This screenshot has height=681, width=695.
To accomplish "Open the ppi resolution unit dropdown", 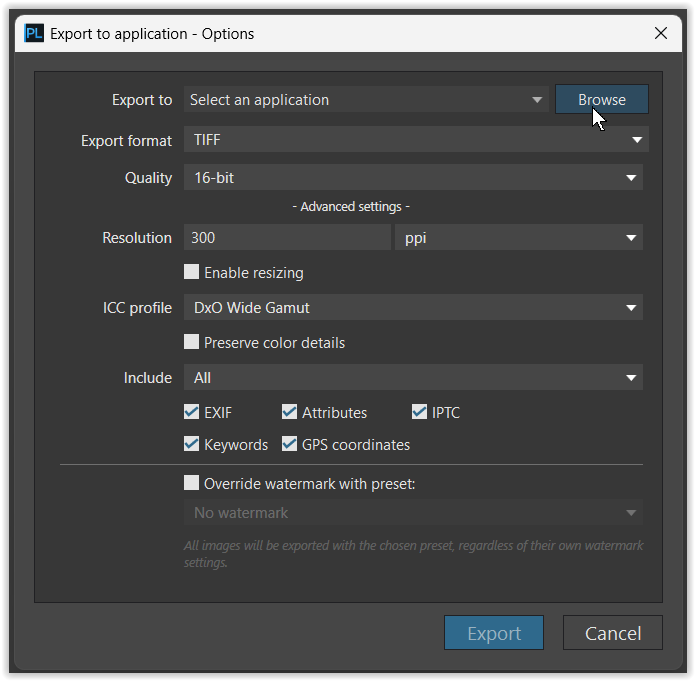I will [518, 238].
